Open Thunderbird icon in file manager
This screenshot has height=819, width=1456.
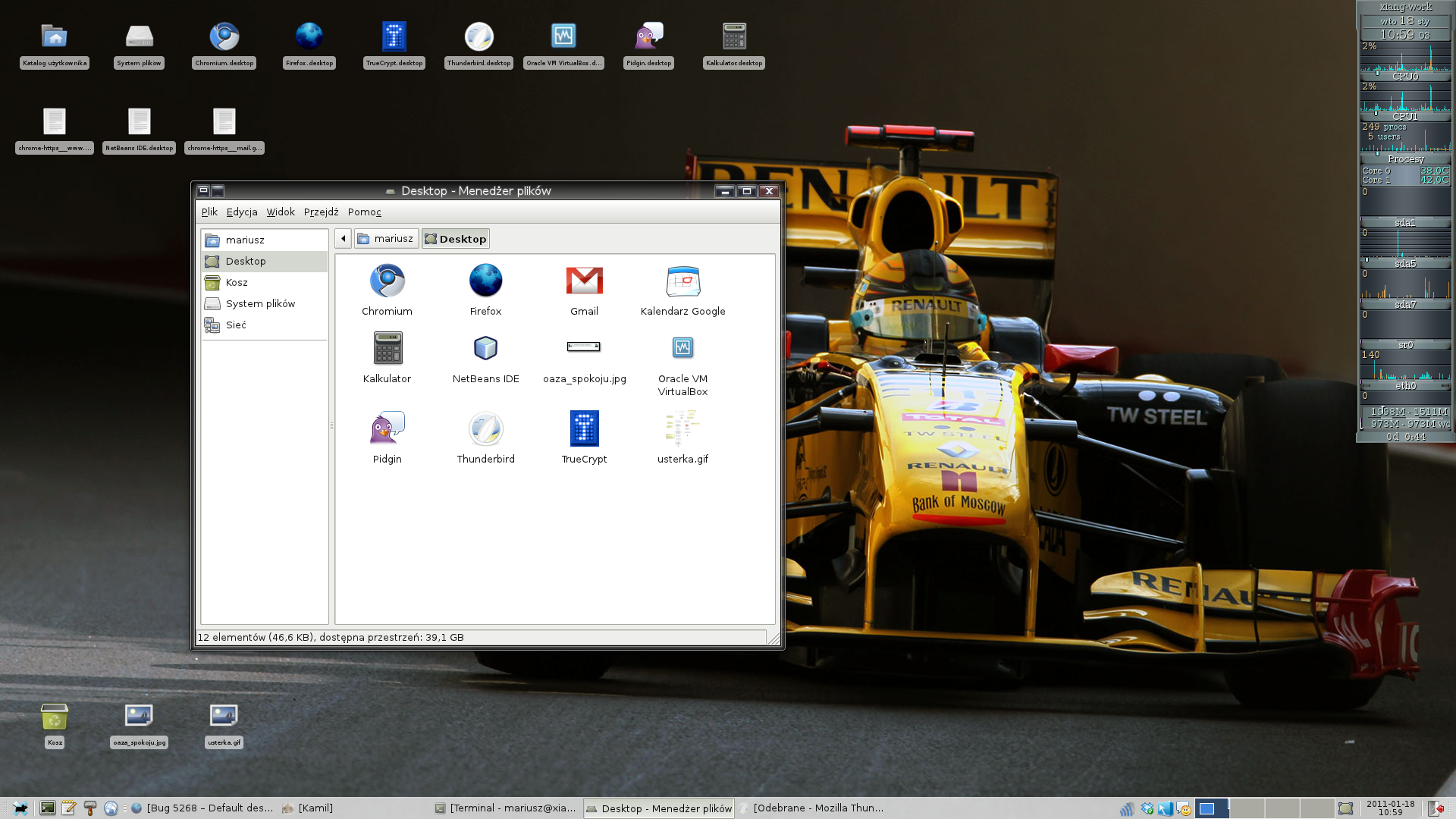click(x=485, y=429)
